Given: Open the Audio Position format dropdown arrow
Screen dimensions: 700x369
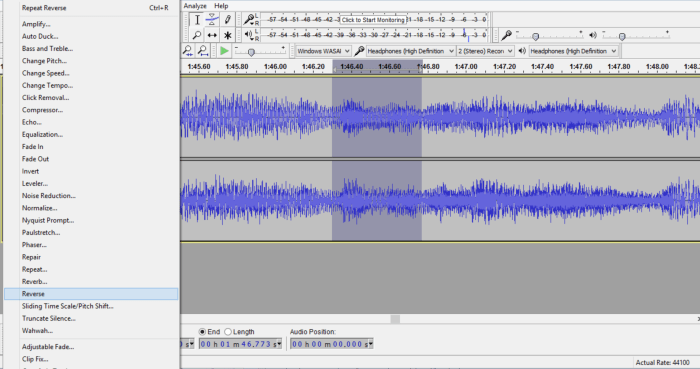Looking at the screenshot, I should 370,344.
